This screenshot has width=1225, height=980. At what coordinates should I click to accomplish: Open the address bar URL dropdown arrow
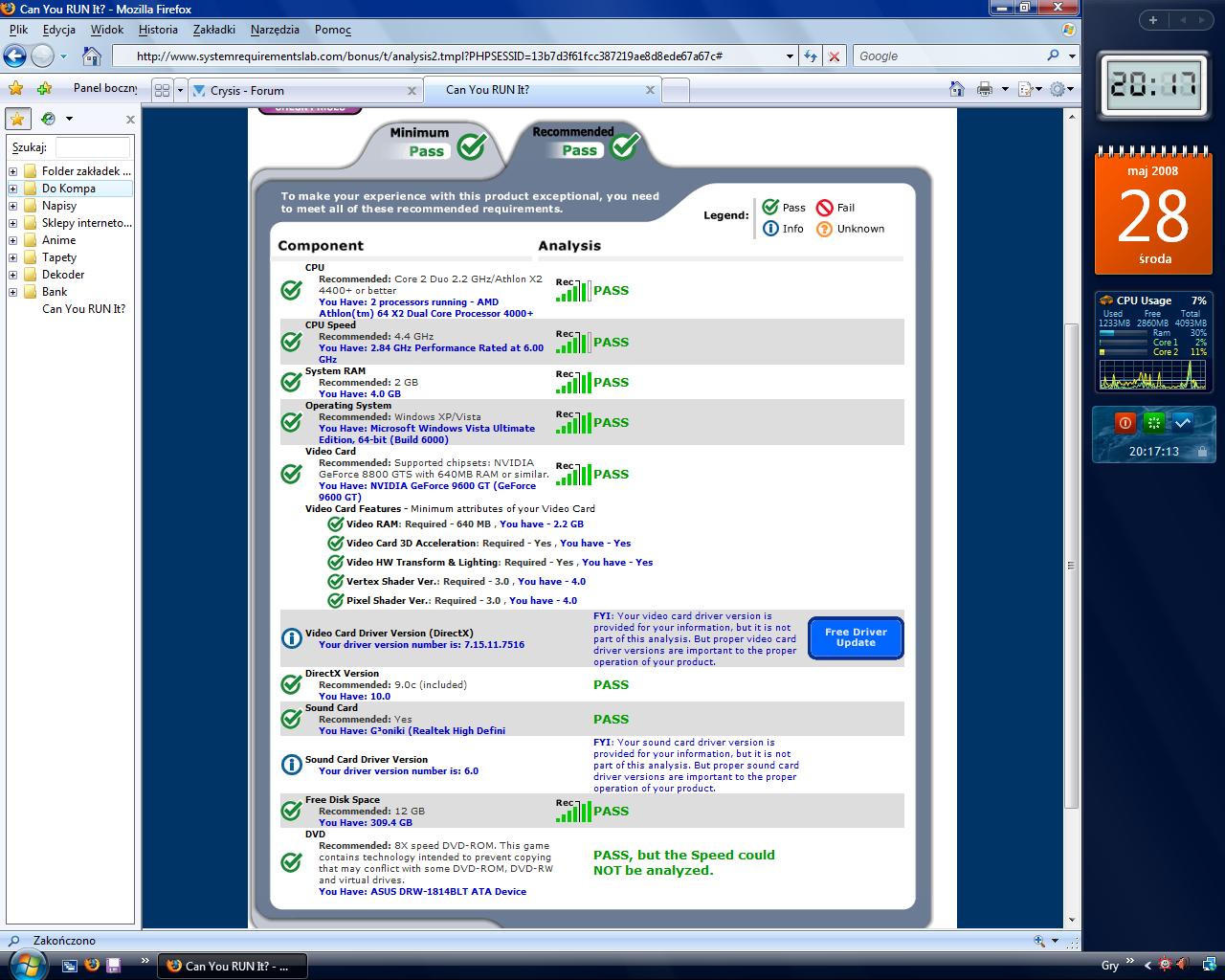tap(790, 56)
